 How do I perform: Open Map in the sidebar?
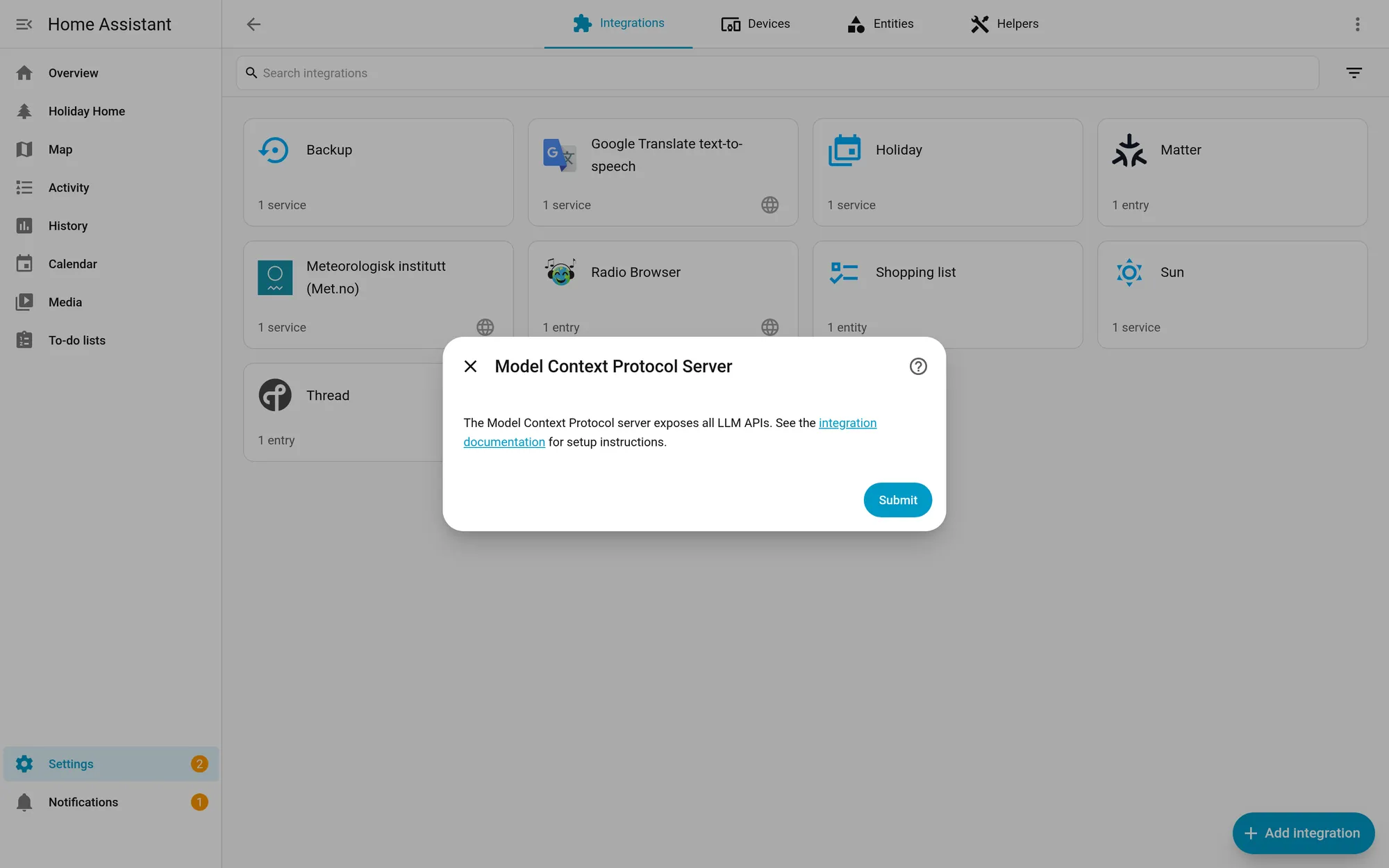(111, 149)
